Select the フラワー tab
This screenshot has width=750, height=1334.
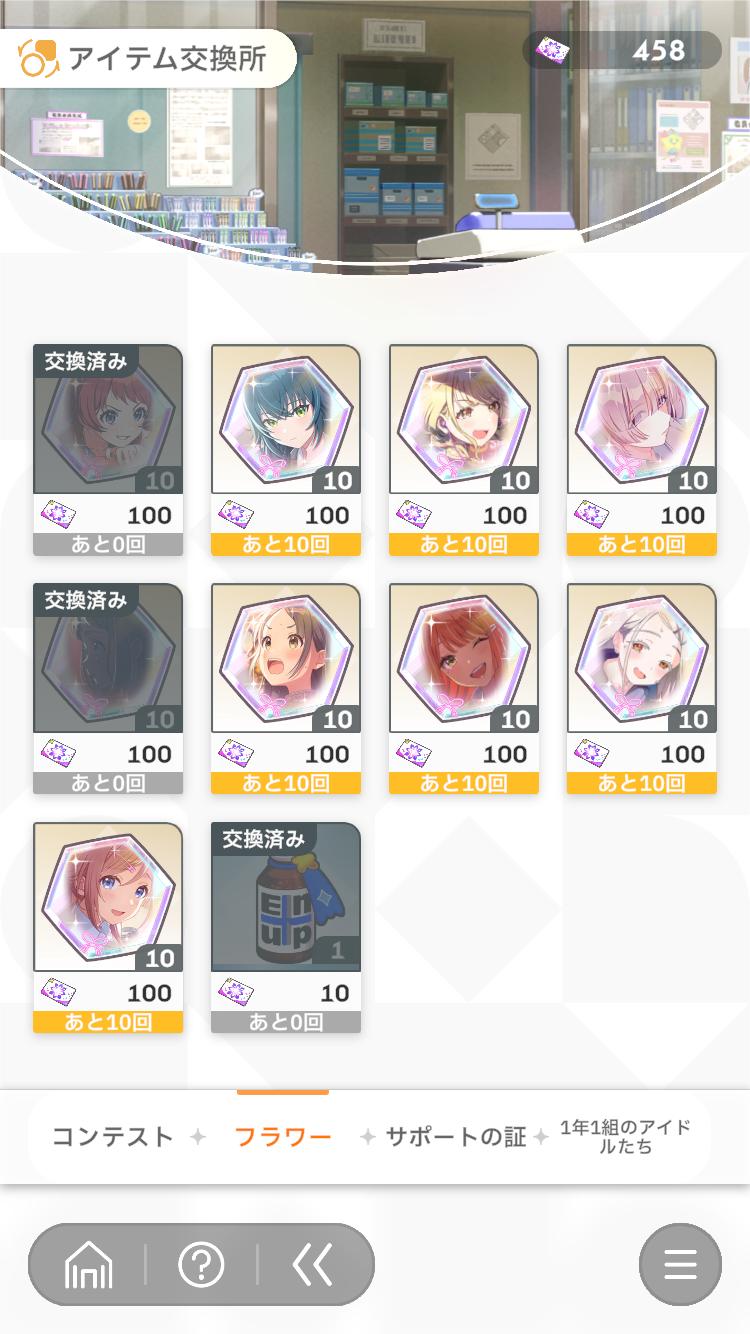[283, 1137]
